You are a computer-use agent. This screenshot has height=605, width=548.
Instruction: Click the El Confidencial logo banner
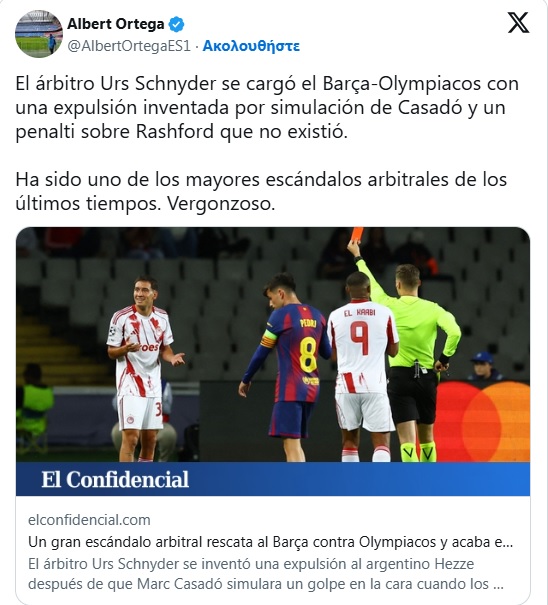[273, 479]
